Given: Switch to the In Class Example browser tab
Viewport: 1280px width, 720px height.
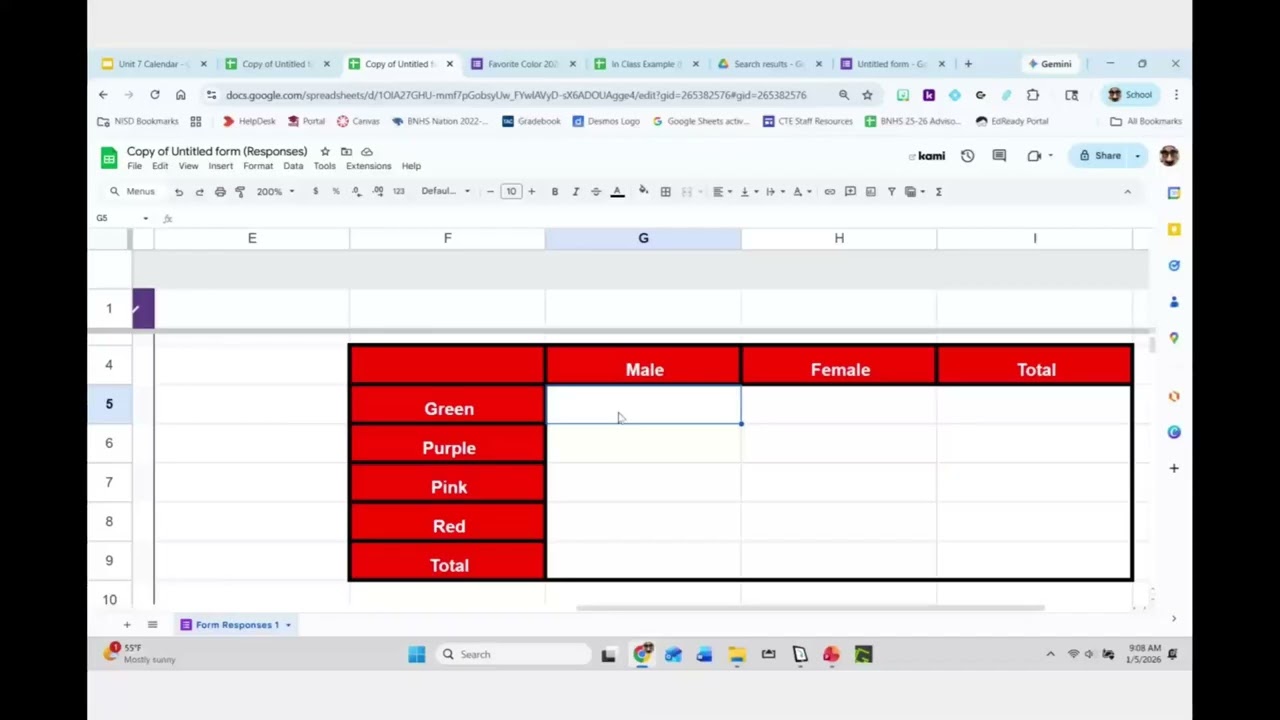Looking at the screenshot, I should click(x=646, y=64).
